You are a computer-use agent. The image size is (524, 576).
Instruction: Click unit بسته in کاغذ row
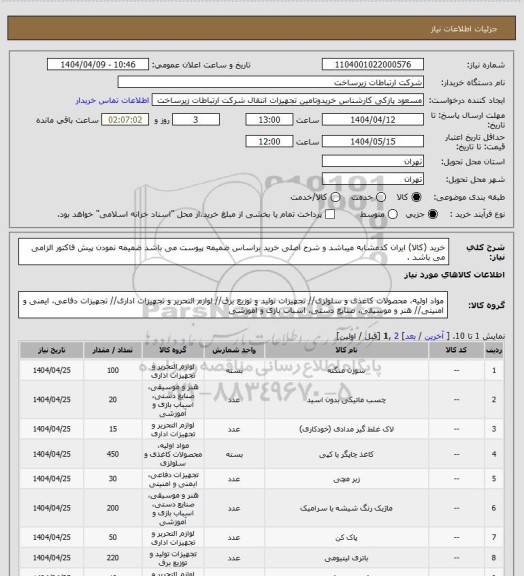[234, 454]
